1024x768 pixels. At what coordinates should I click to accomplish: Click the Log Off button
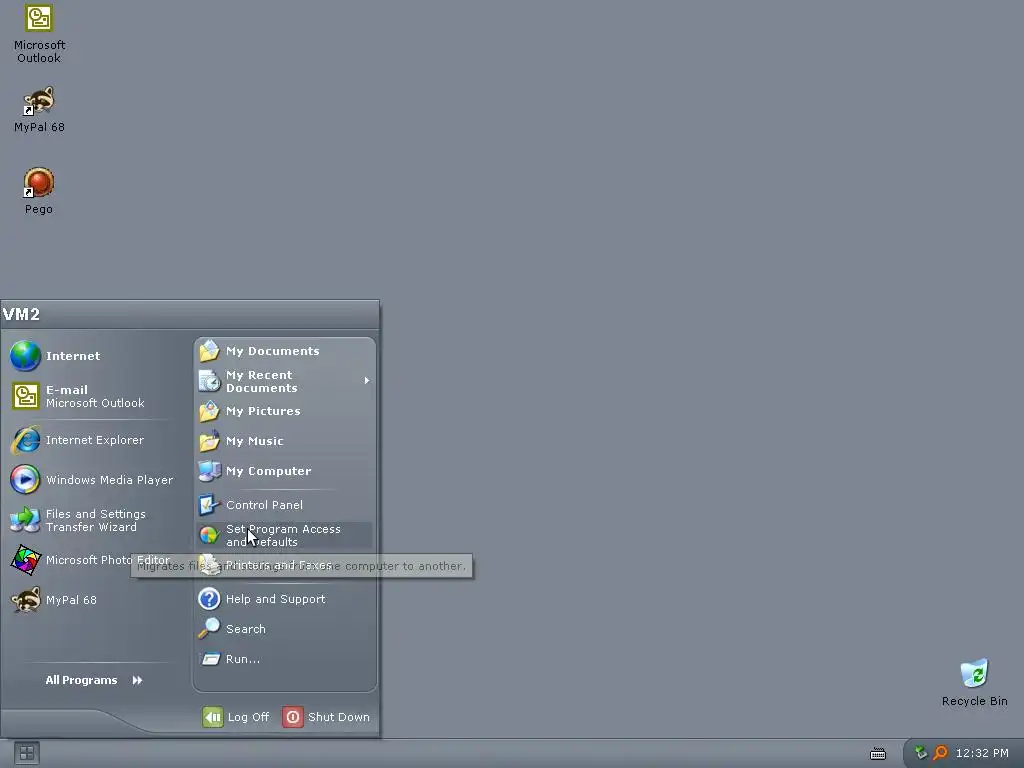[236, 717]
